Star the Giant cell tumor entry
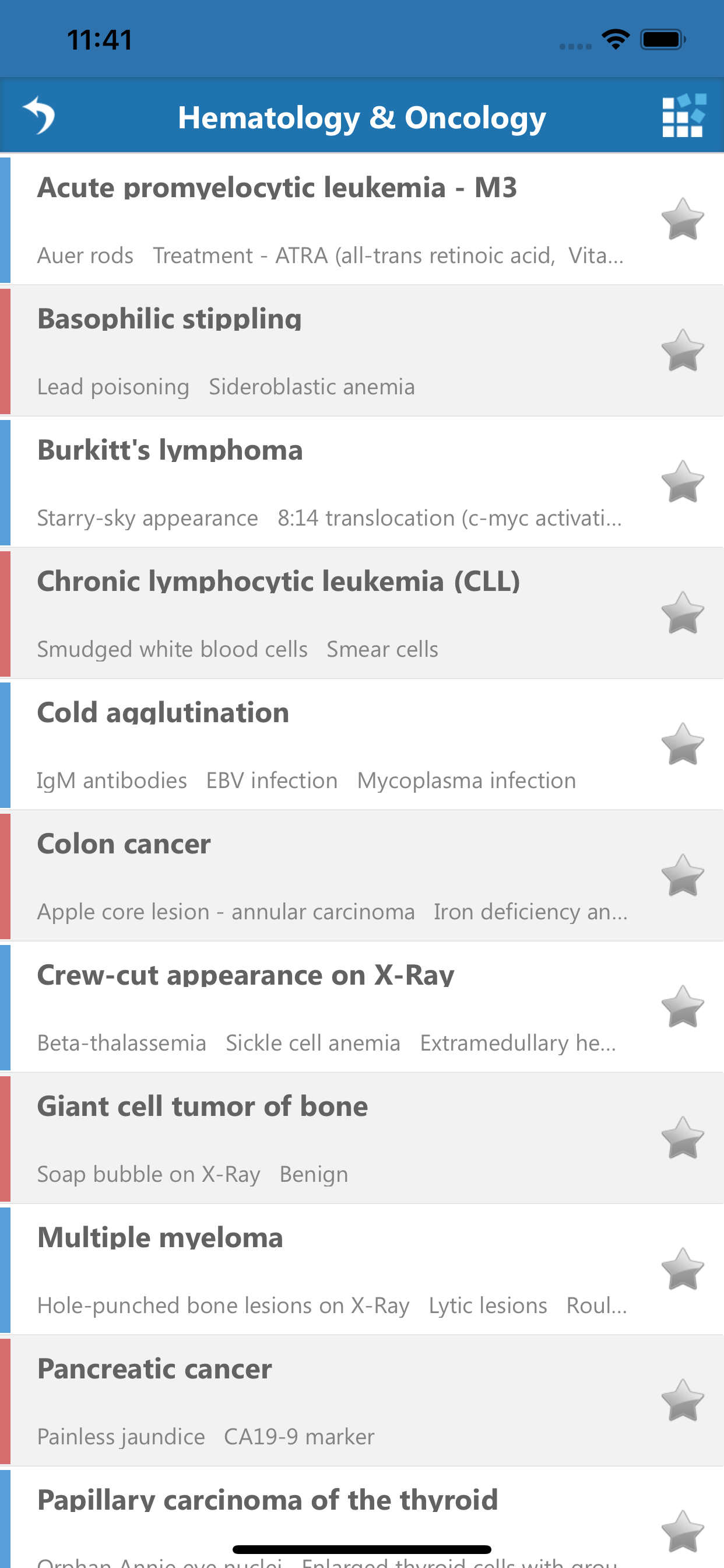The height and width of the screenshot is (1568, 724). (x=682, y=1138)
